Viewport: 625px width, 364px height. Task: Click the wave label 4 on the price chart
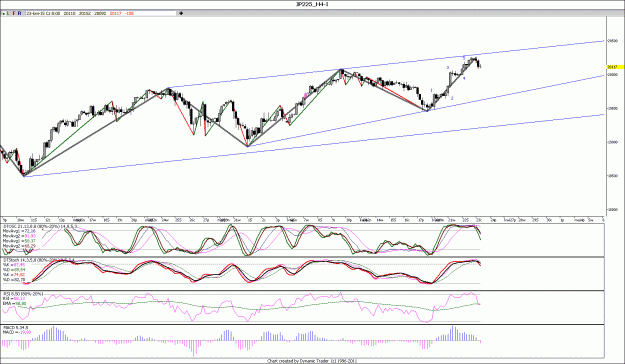click(464, 78)
